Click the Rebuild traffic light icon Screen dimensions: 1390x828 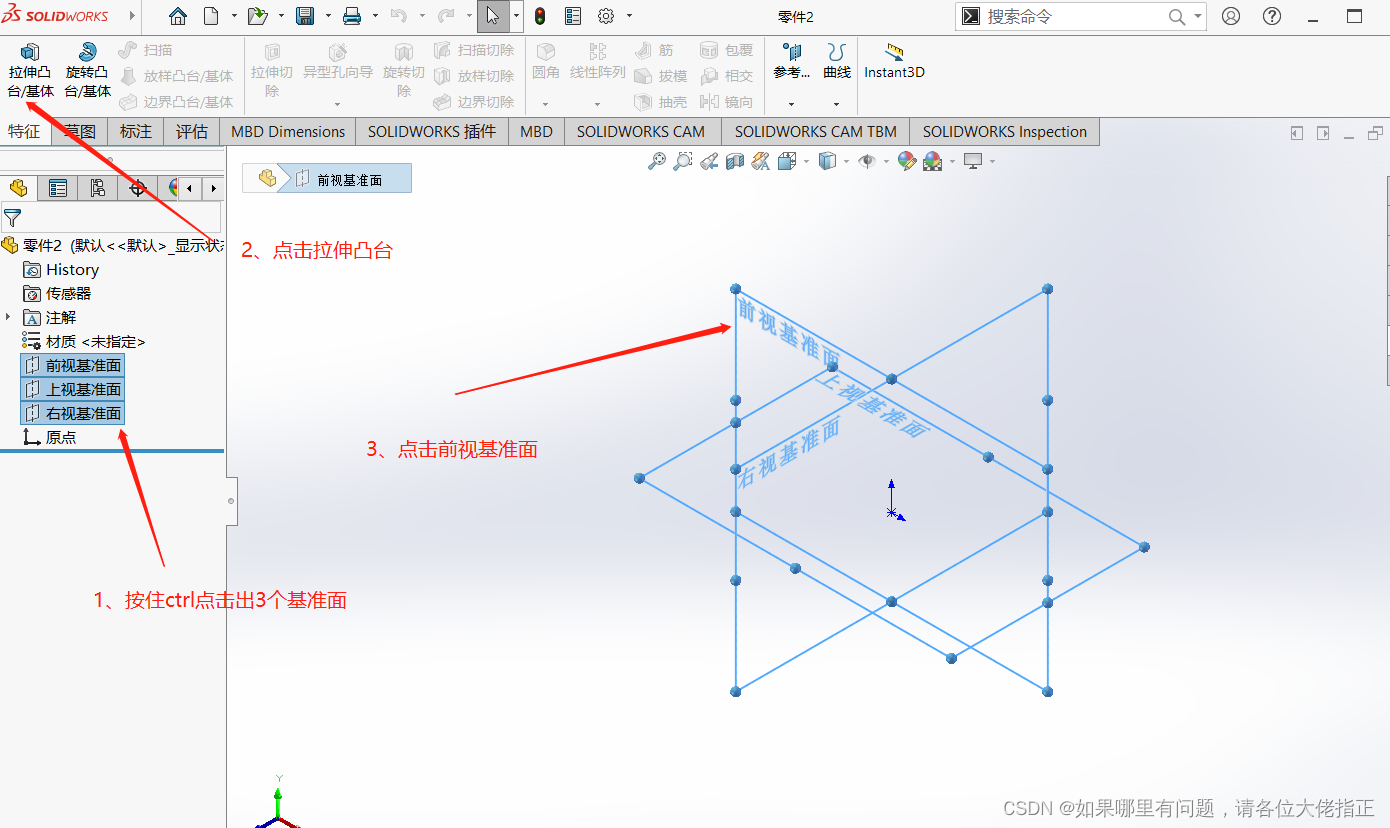(x=540, y=16)
